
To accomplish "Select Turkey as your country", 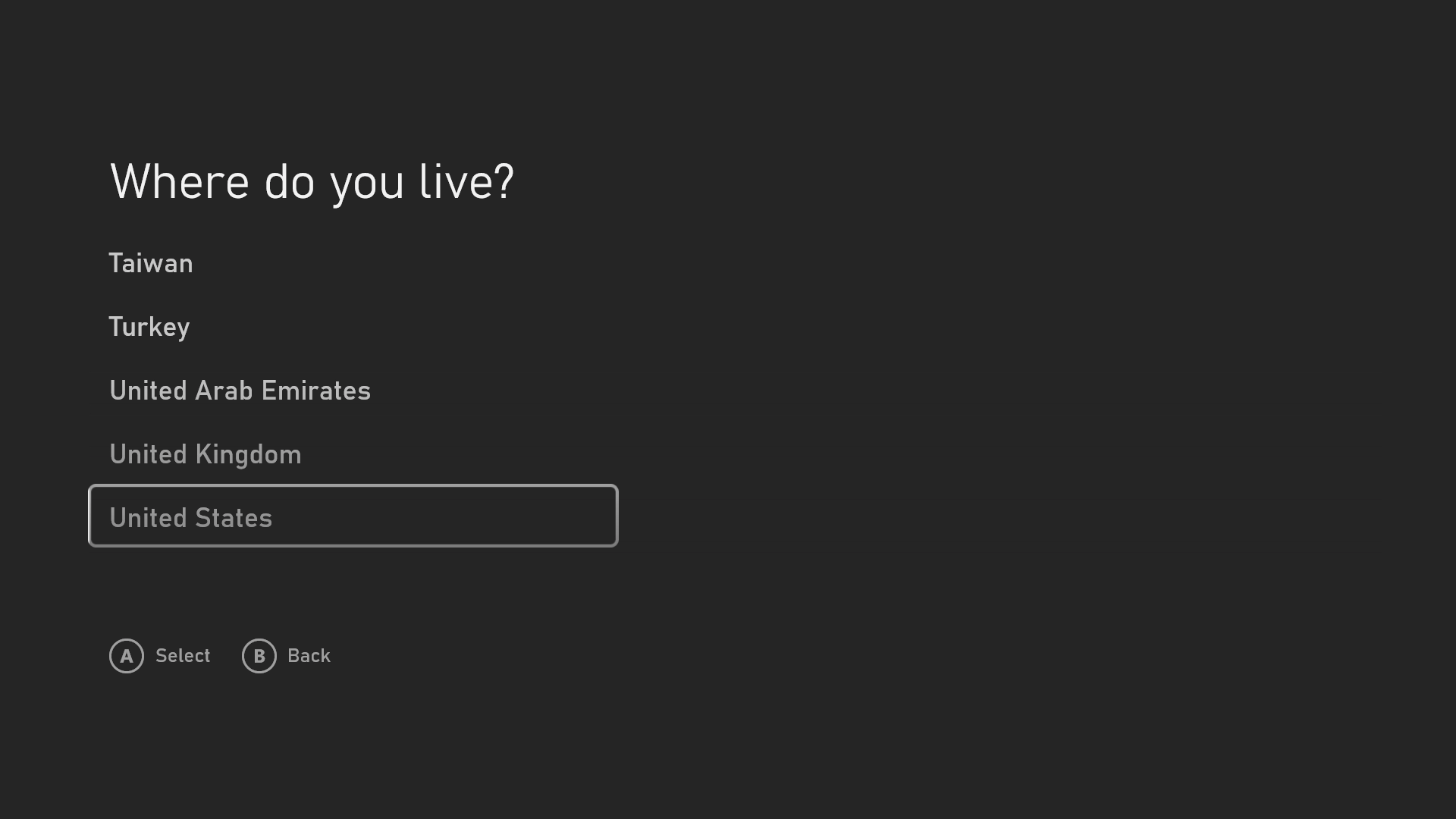I will pos(149,327).
